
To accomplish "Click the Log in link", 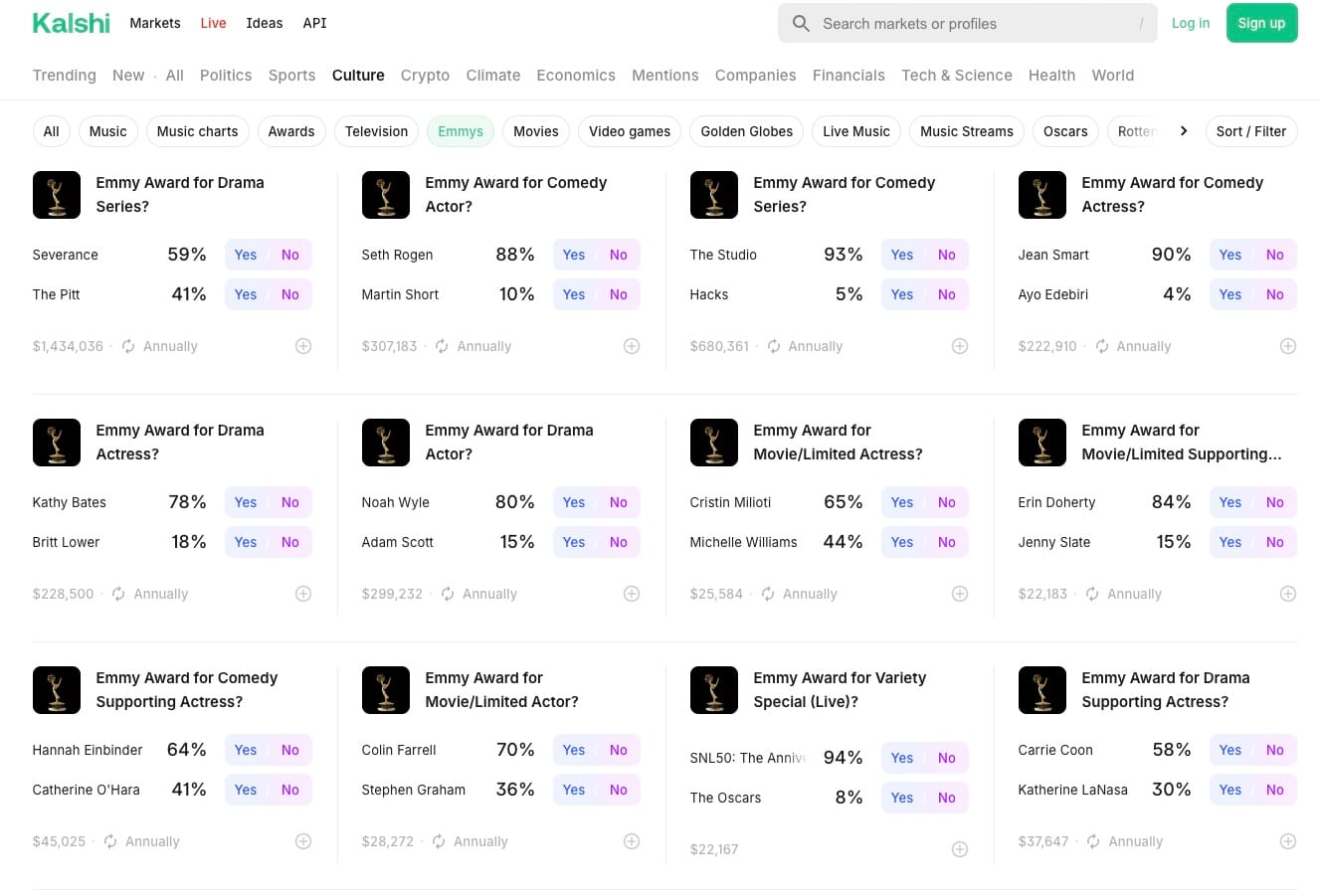I will pos(1191,23).
